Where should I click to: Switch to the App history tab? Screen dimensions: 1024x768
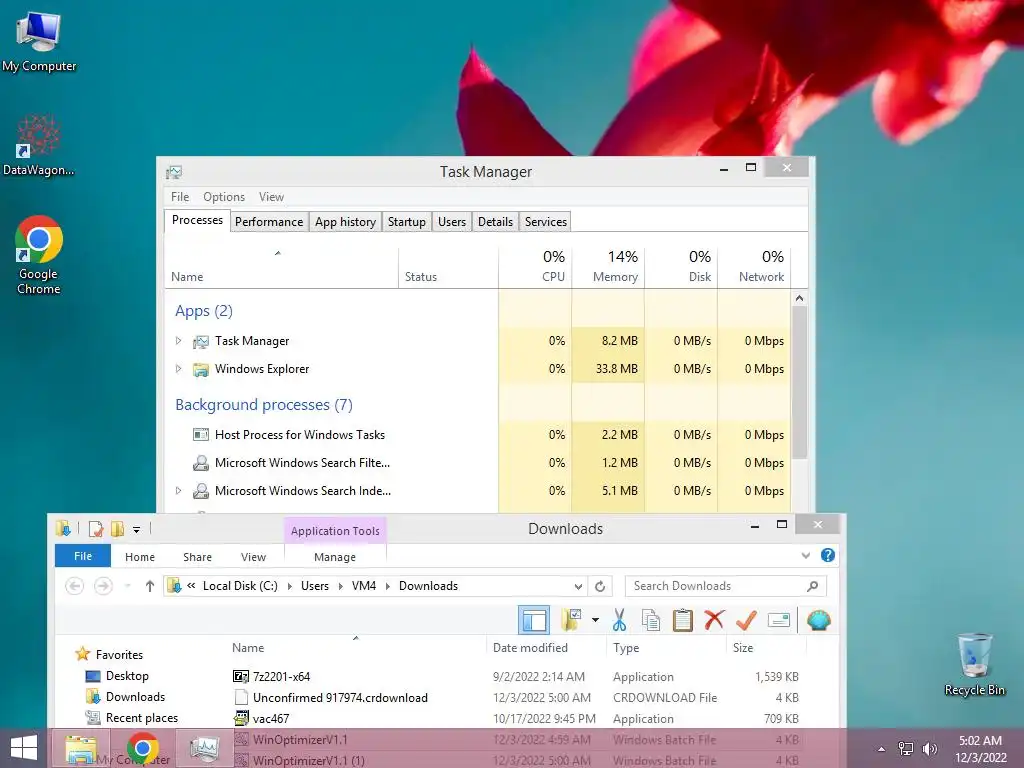tap(345, 221)
